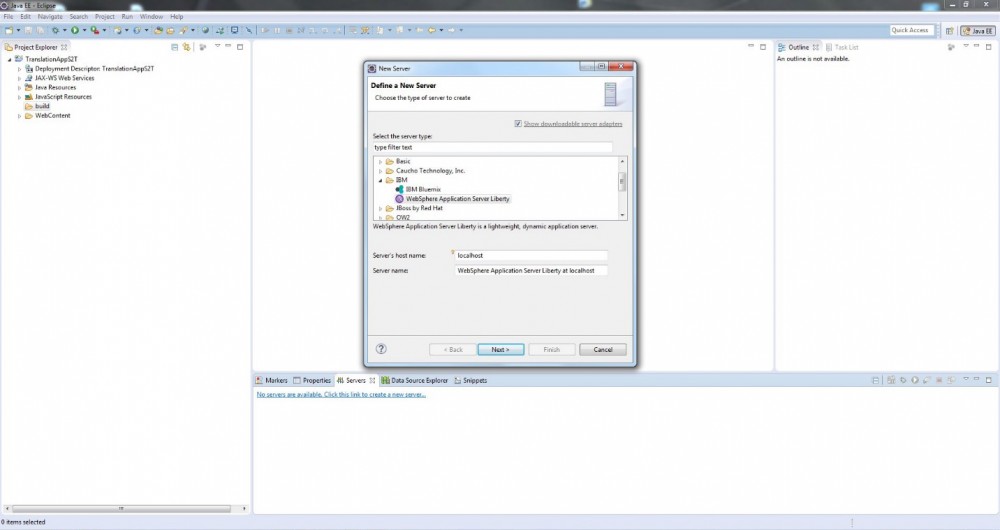The image size is (1000, 530).
Task: Select the build folder in Project Explorer
Action: click(42, 107)
